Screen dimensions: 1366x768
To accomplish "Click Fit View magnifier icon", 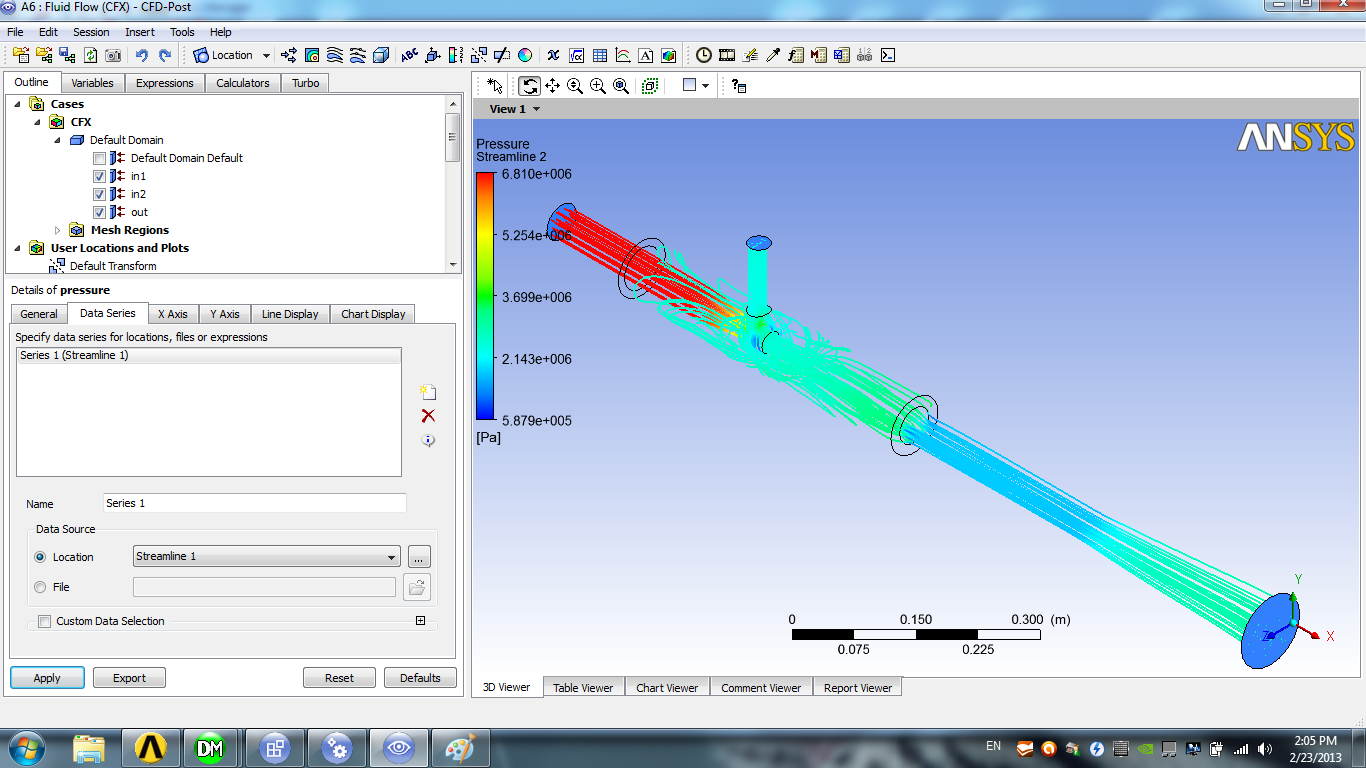I will tap(621, 86).
